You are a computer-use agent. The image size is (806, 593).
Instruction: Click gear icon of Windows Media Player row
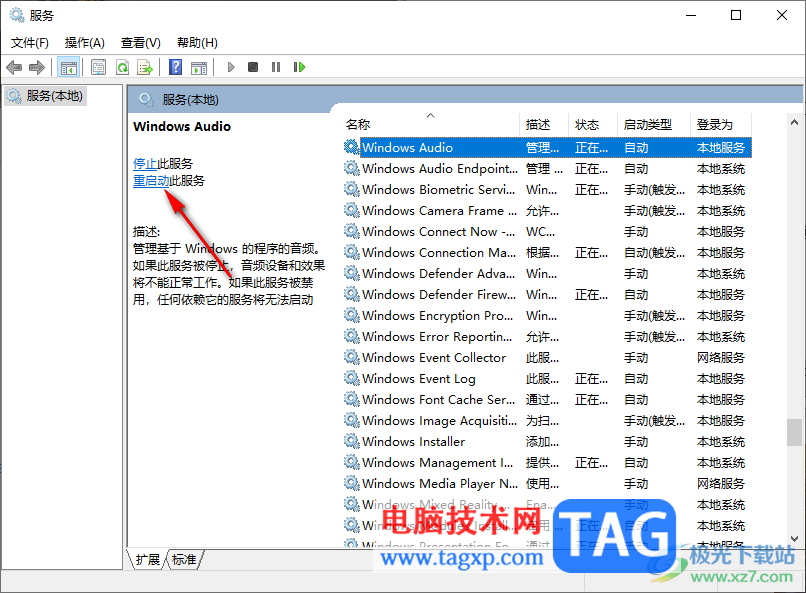[352, 483]
